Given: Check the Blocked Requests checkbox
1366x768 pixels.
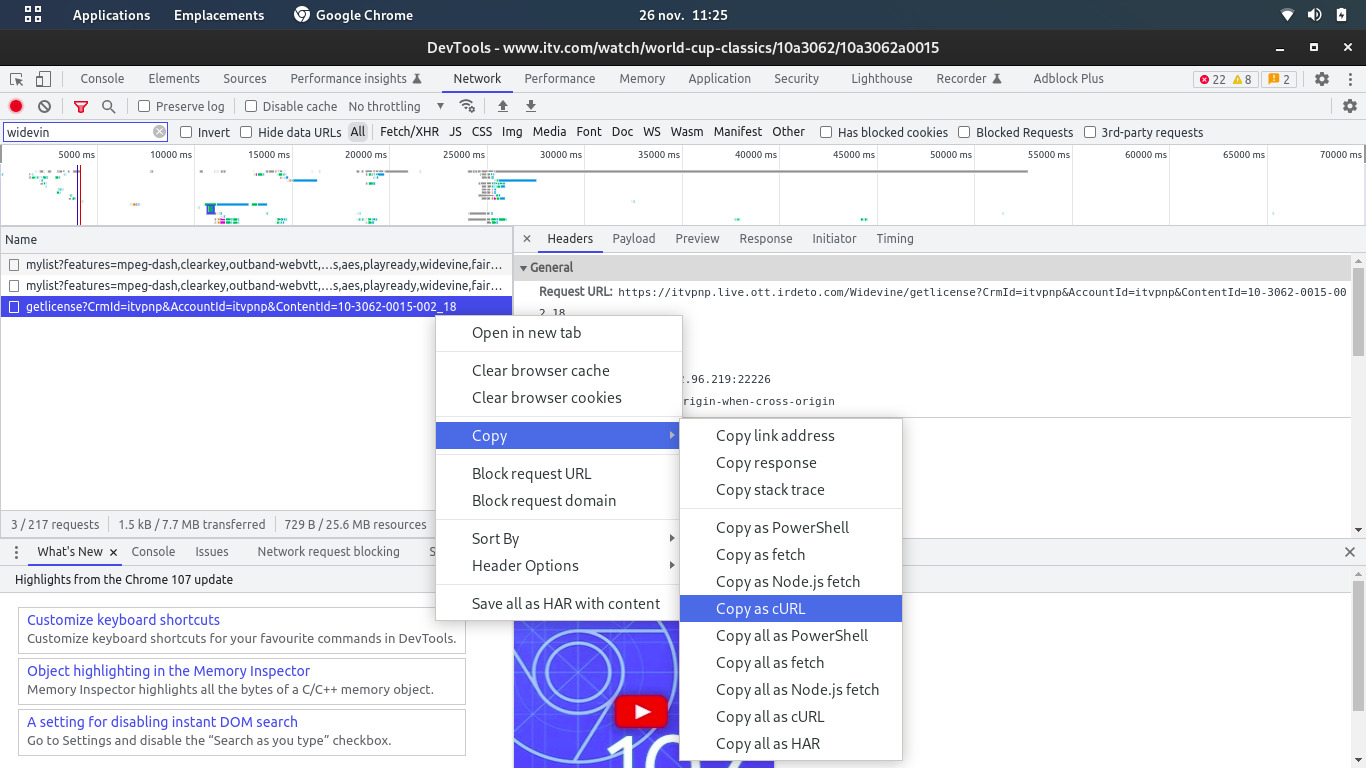Looking at the screenshot, I should [x=964, y=132].
